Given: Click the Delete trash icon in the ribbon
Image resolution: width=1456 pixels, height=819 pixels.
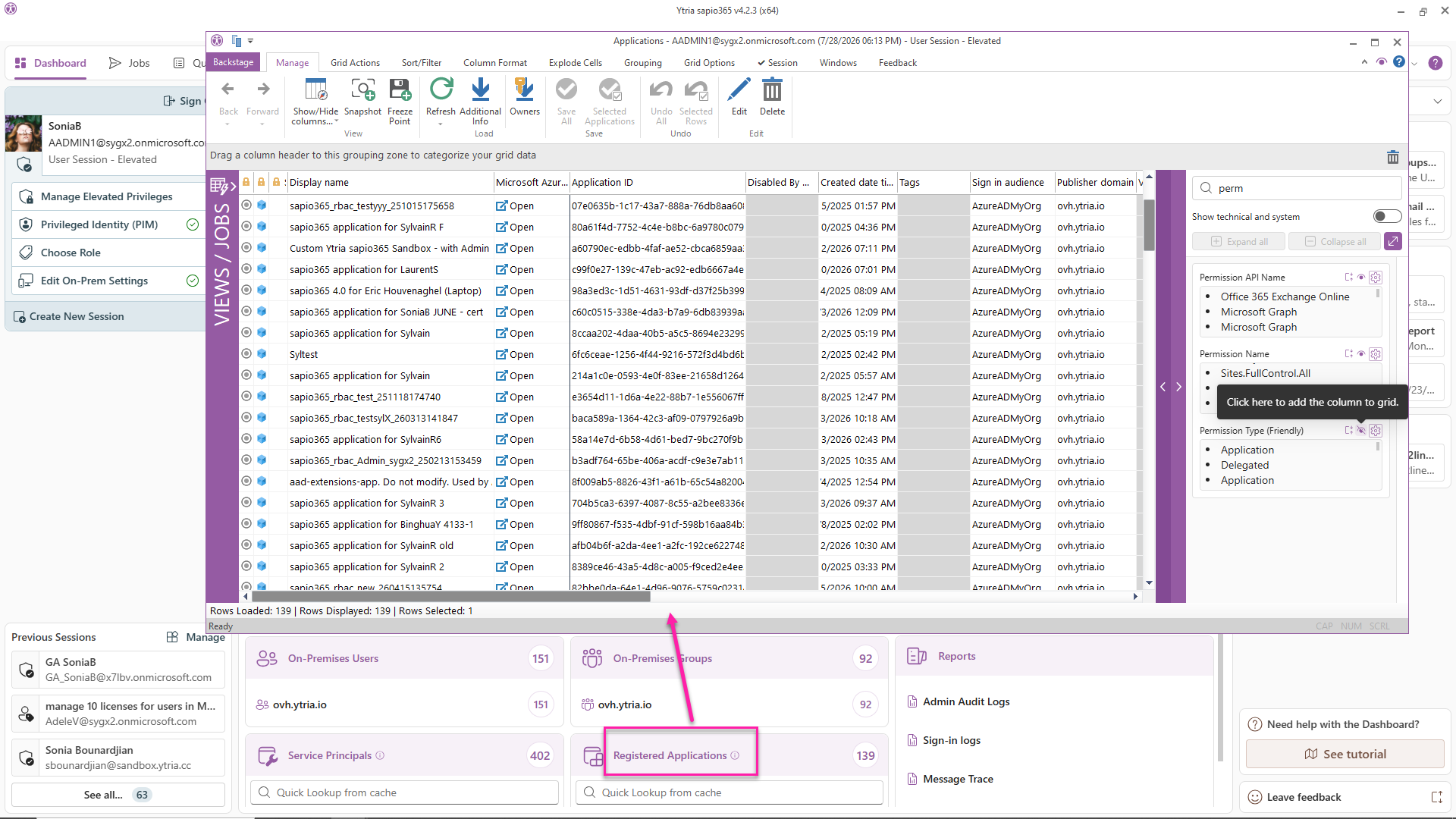Looking at the screenshot, I should (772, 90).
